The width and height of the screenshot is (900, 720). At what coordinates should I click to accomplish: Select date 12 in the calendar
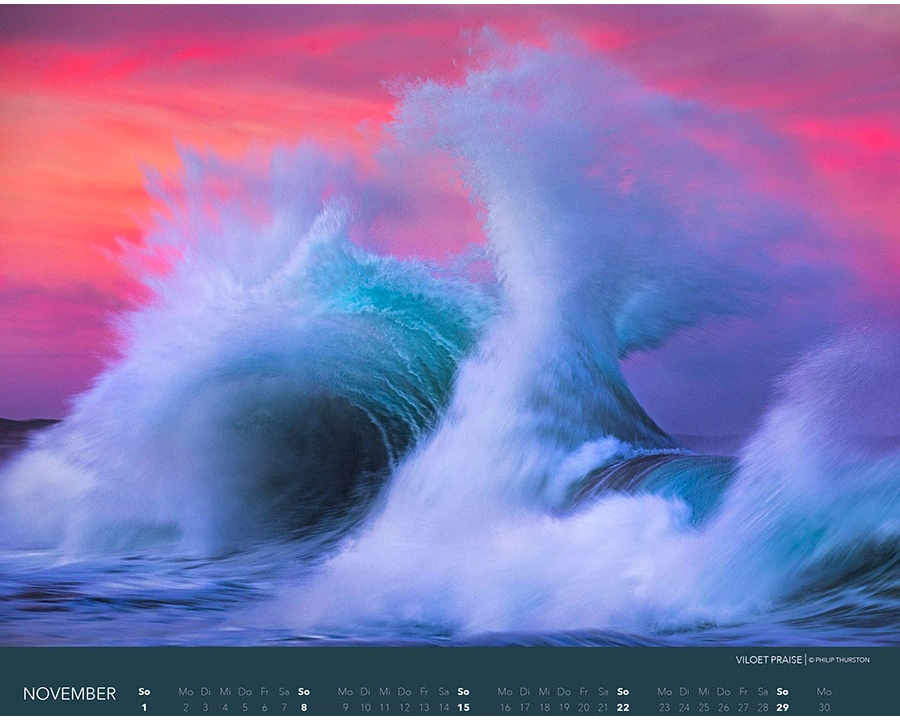pos(404,707)
